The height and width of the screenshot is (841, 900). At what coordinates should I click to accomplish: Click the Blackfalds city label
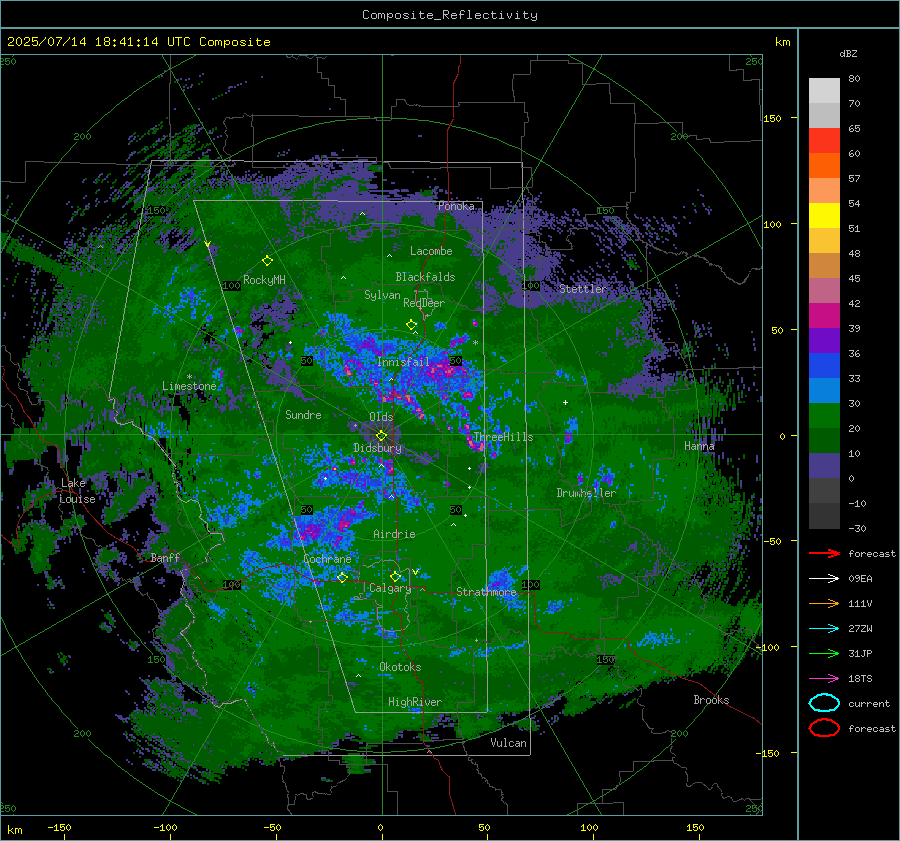tap(425, 277)
